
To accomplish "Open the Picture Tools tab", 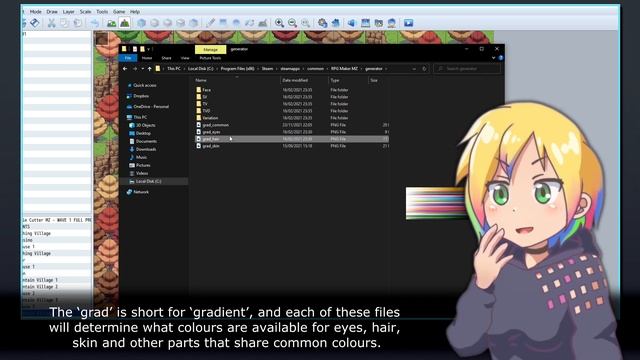I will pyautogui.click(x=210, y=58).
